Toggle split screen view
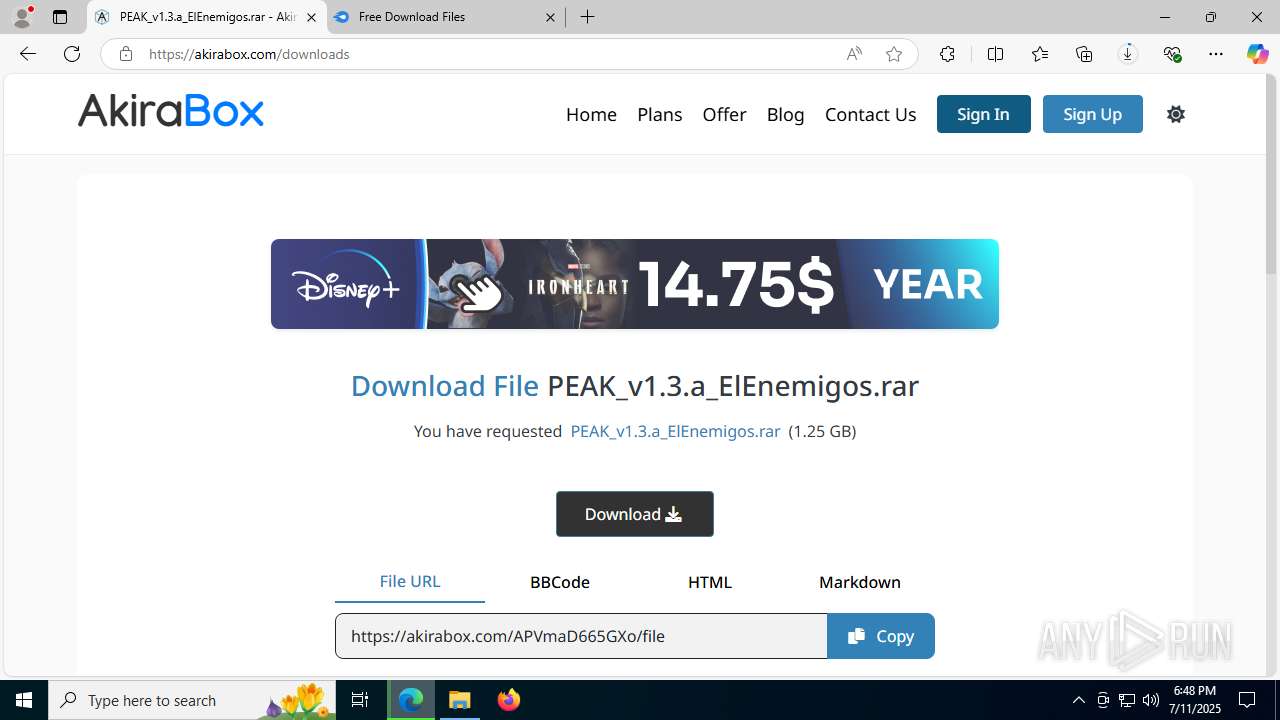1280x720 pixels. point(995,54)
